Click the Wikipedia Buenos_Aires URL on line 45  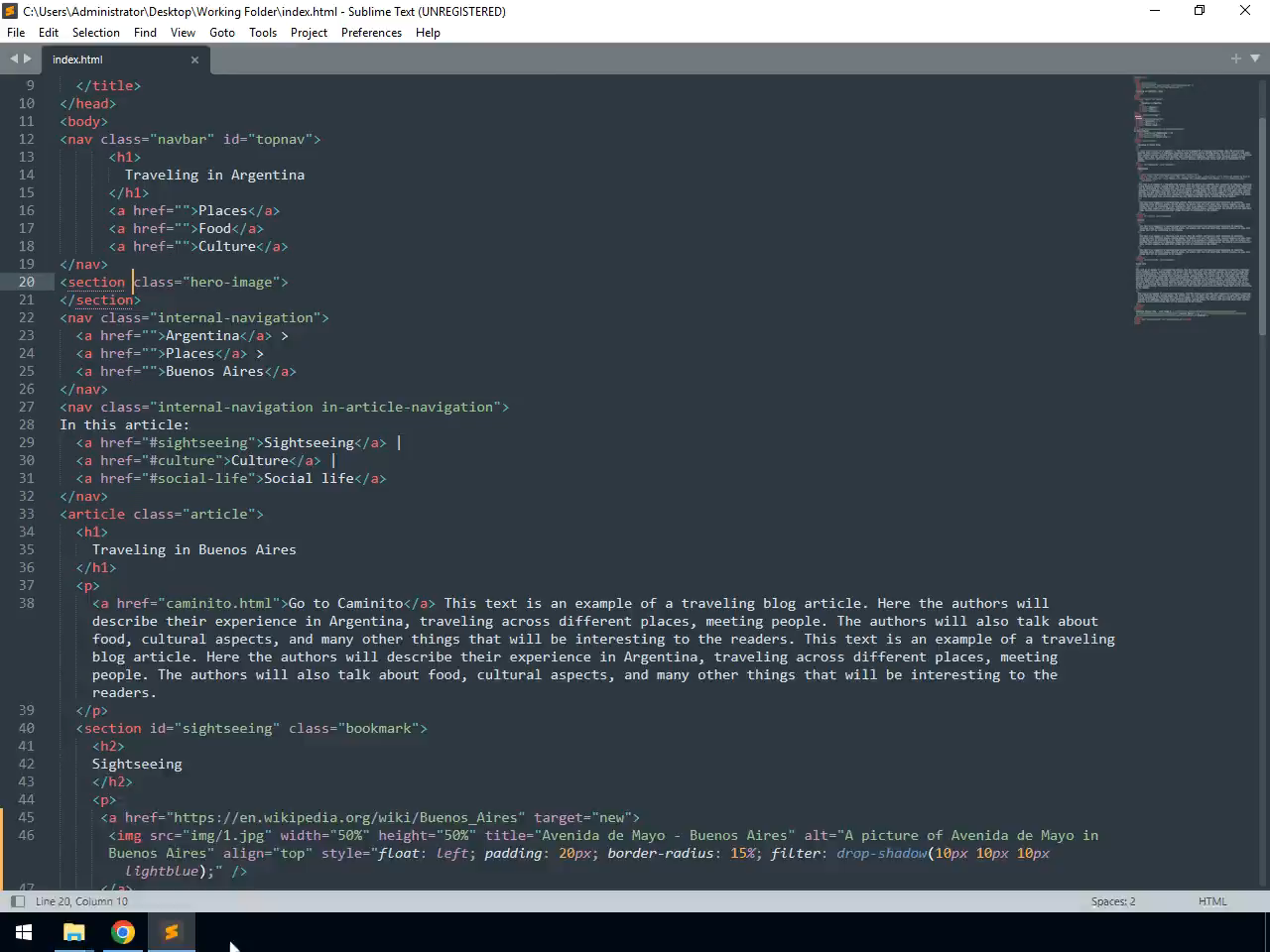(345, 817)
